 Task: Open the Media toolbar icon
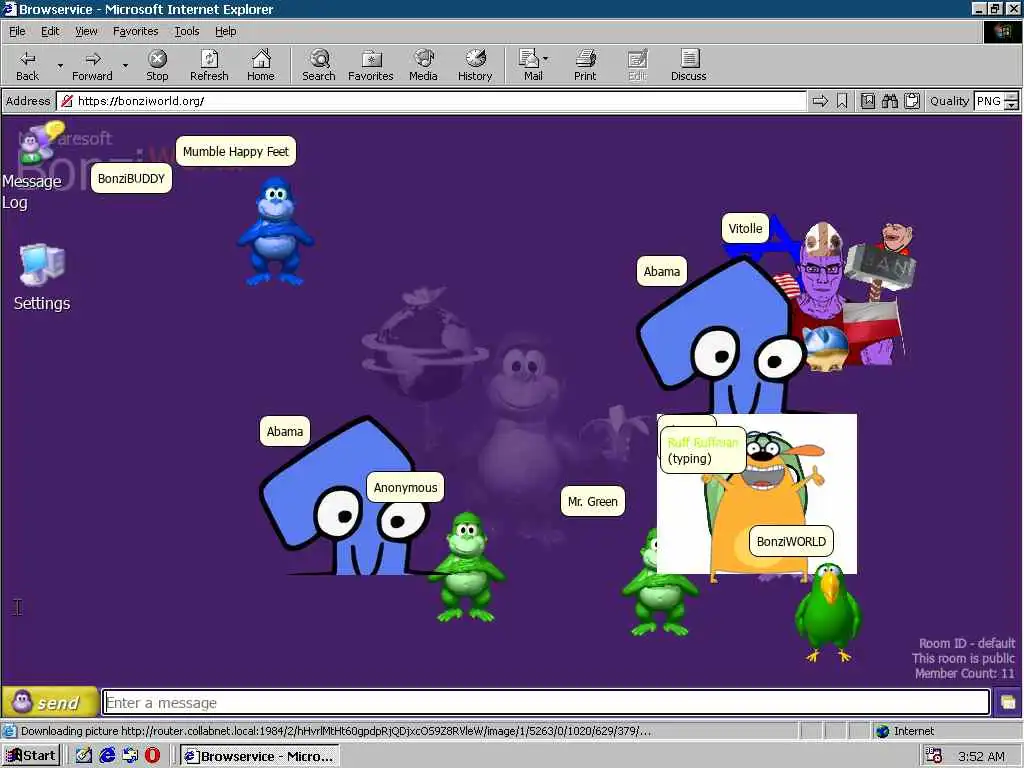coord(423,65)
